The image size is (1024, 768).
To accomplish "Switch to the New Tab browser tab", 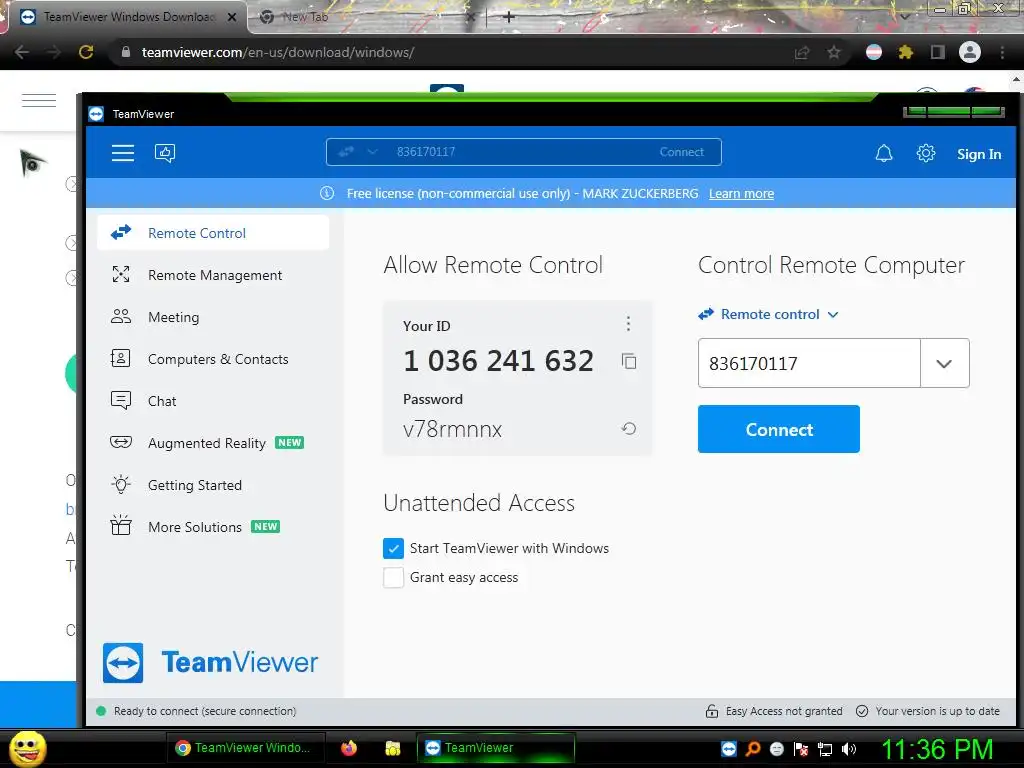I will [366, 17].
